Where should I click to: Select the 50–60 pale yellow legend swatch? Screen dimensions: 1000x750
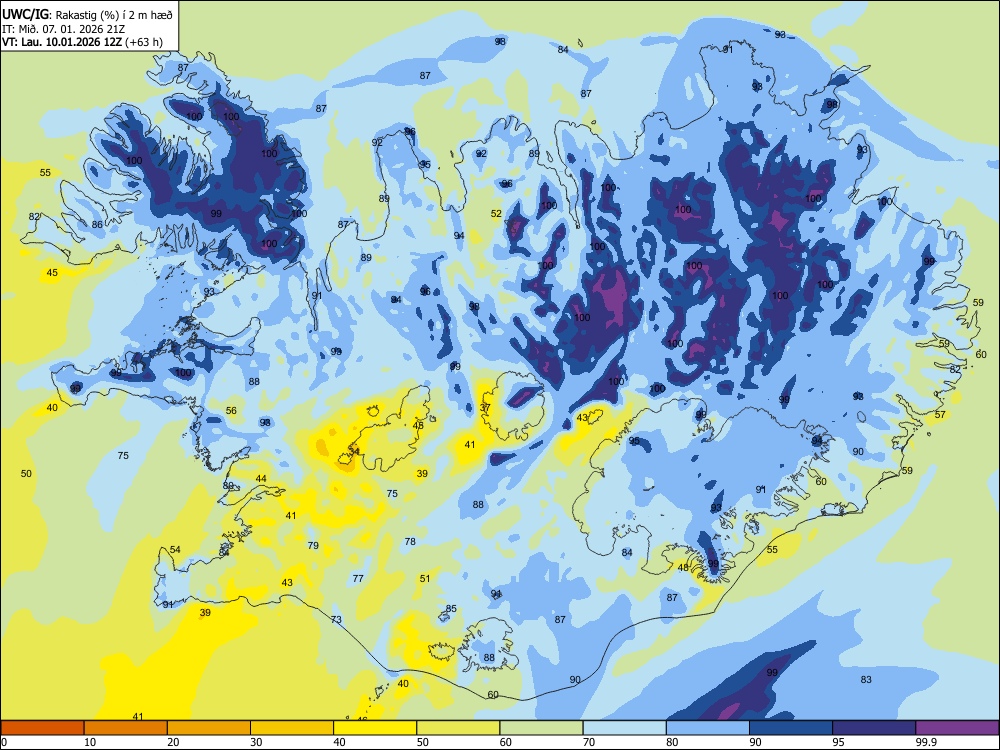[x=458, y=728]
